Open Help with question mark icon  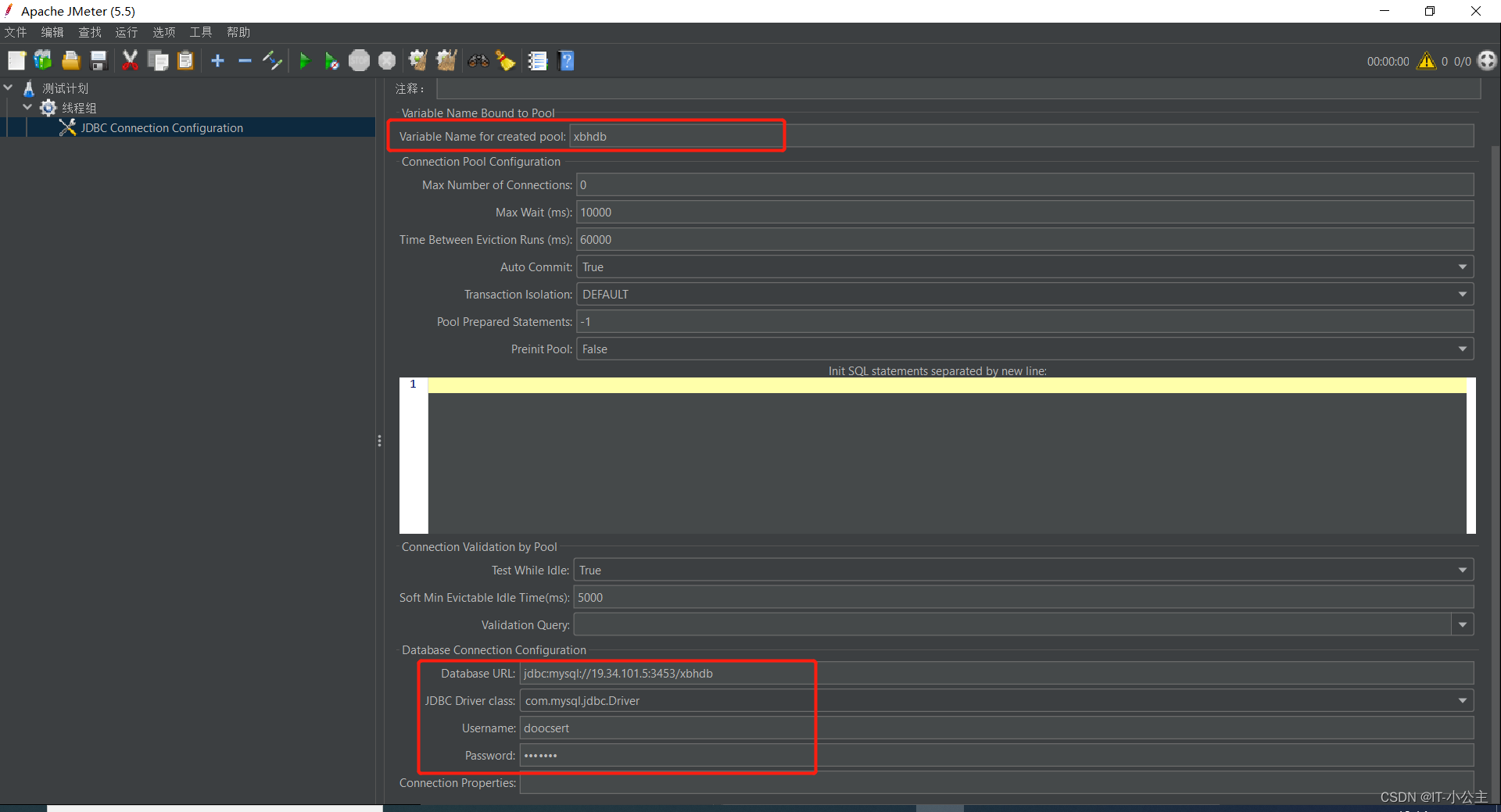click(567, 60)
